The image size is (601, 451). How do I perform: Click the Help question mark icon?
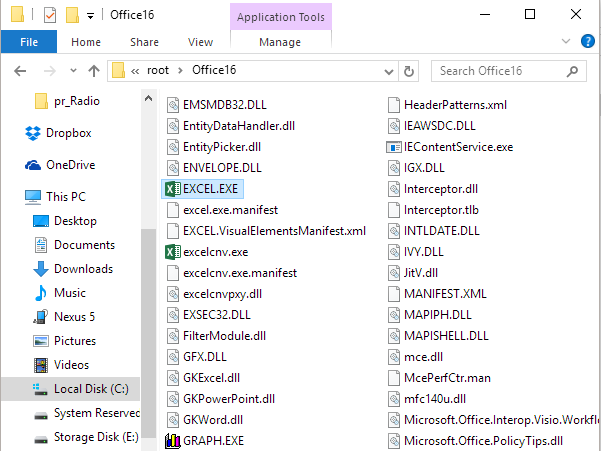coord(588,41)
